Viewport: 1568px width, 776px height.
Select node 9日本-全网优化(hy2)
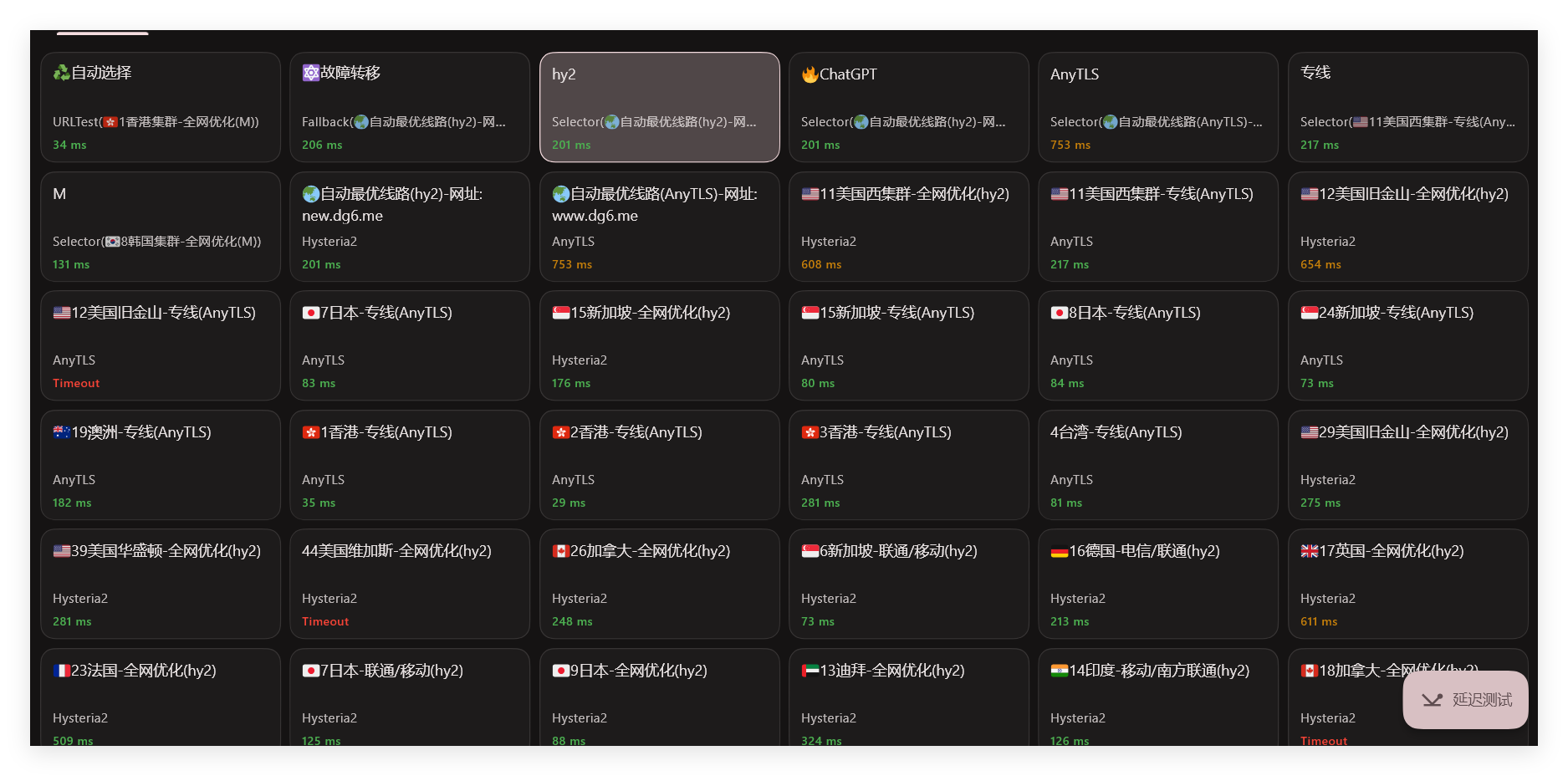pos(660,697)
